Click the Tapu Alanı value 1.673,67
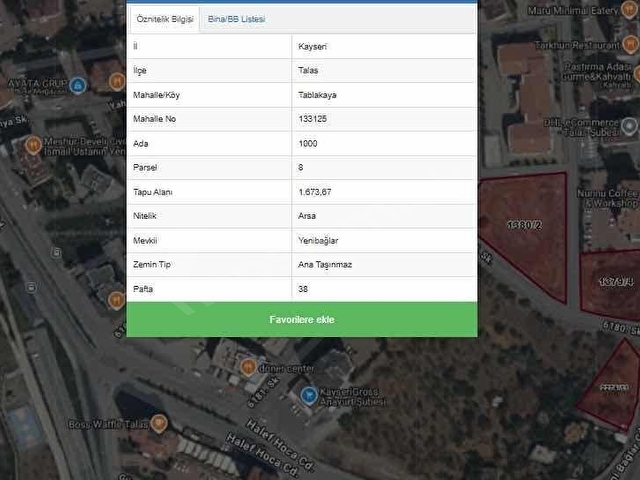Screen dimensions: 640x480 coord(315,192)
